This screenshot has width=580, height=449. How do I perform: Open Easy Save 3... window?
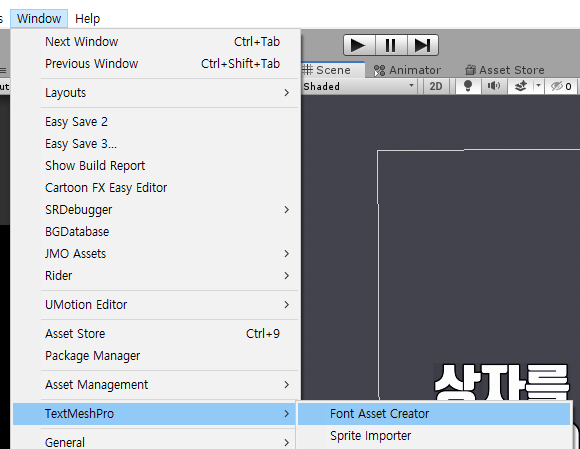click(x=155, y=144)
